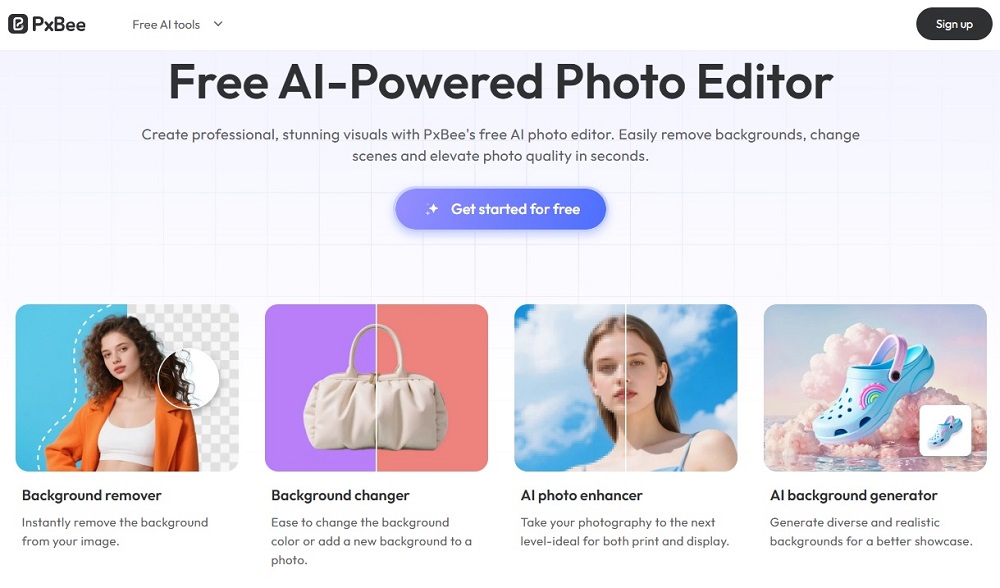The image size is (1000, 588).
Task: Expand the Free AI tools chevron arrow
Action: [218, 24]
